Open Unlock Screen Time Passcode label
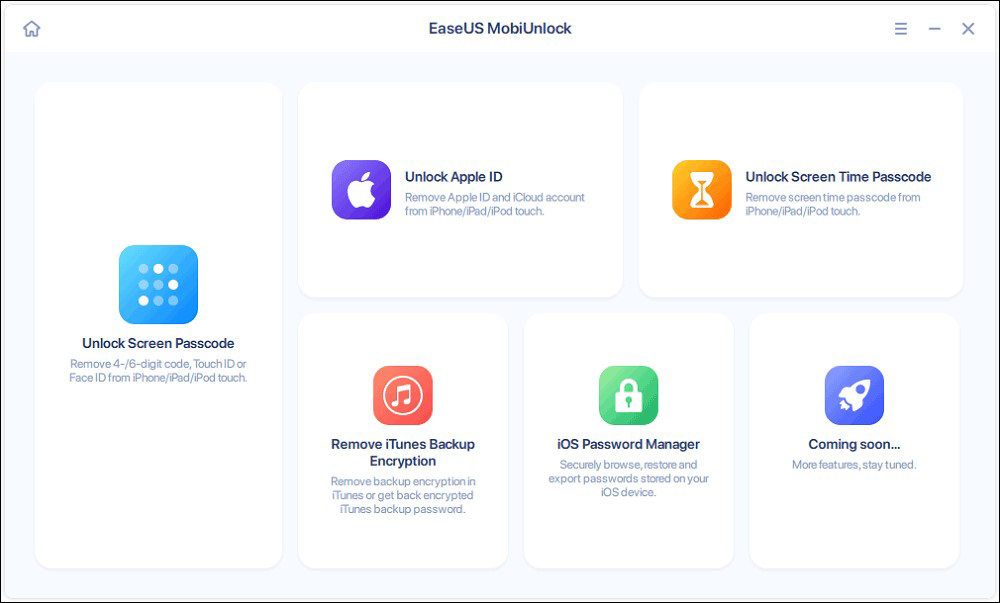Screen dimensions: 1000x603 click(838, 177)
